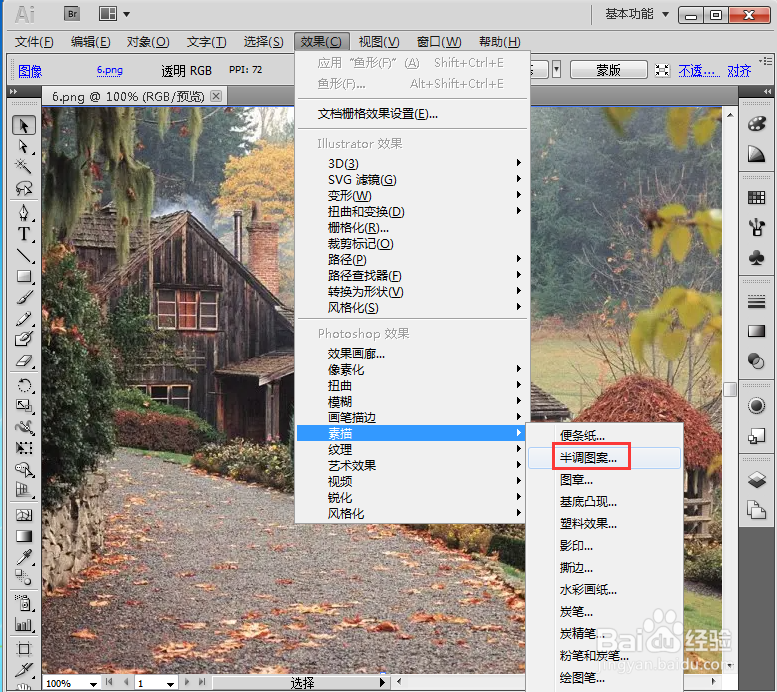Image resolution: width=777 pixels, height=692 pixels.
Task: Expand the SVG 滤镜(G) submenu
Action: (x=412, y=179)
